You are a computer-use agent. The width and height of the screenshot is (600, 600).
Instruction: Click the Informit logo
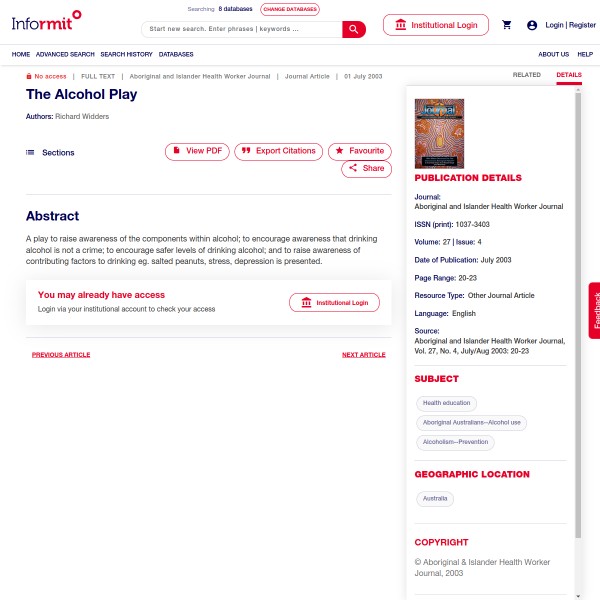(46, 21)
